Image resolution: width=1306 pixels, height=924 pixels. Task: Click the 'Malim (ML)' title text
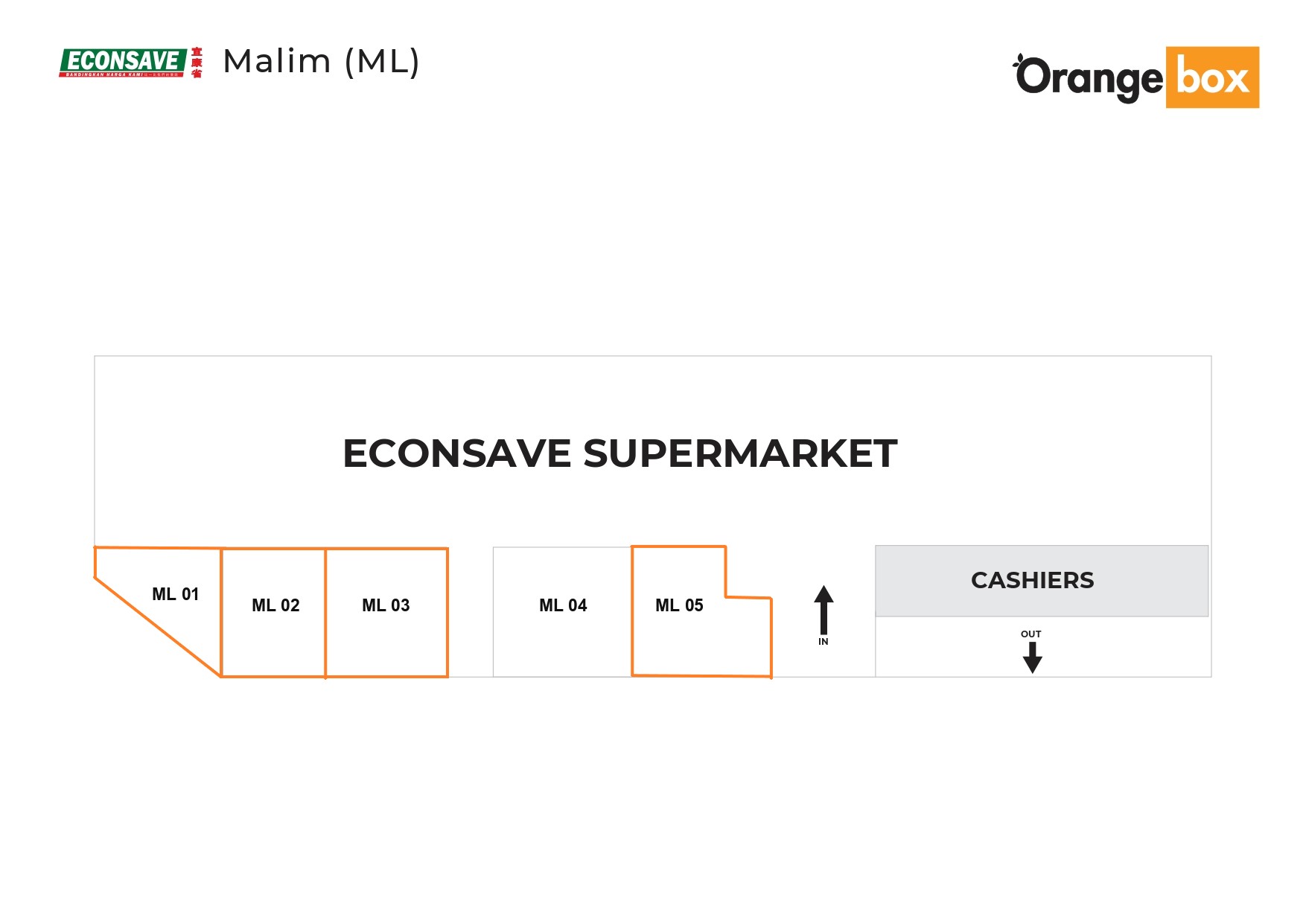tap(322, 61)
